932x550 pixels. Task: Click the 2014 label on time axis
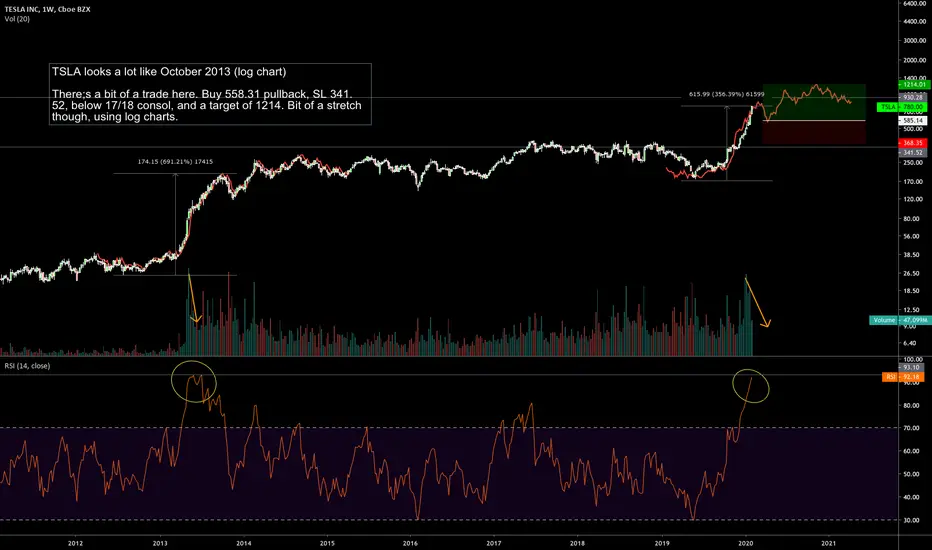(x=244, y=543)
